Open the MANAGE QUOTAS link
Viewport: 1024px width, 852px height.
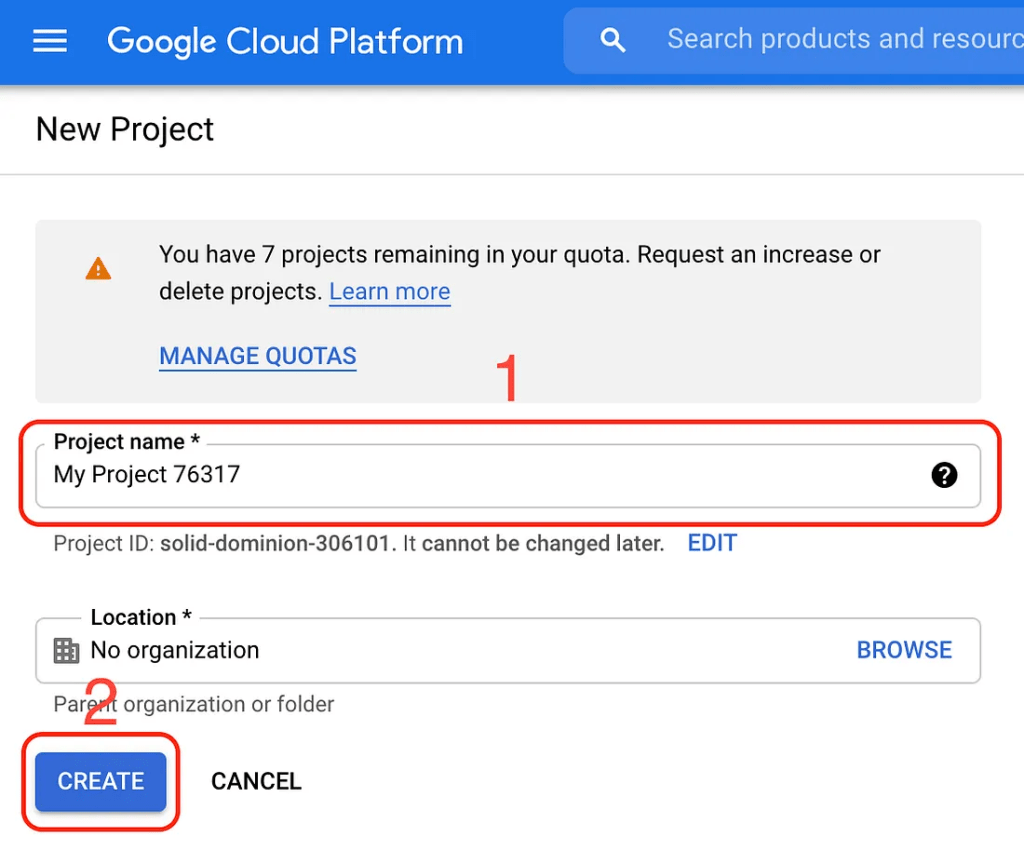[x=257, y=356]
